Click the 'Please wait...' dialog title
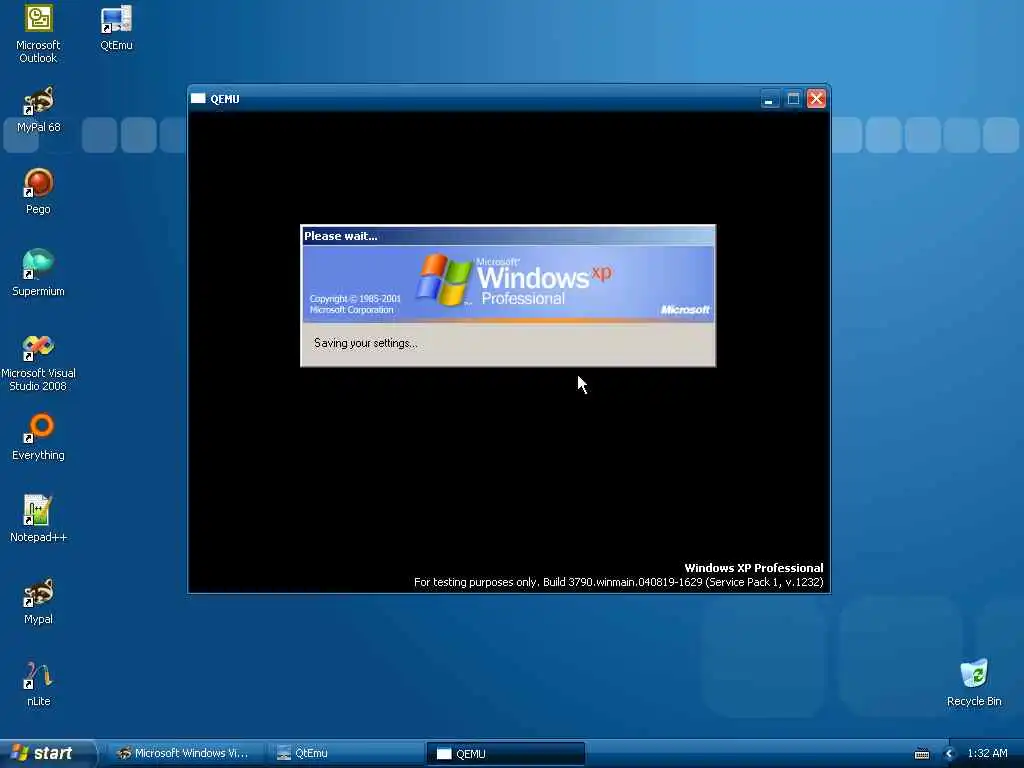 (x=340, y=236)
